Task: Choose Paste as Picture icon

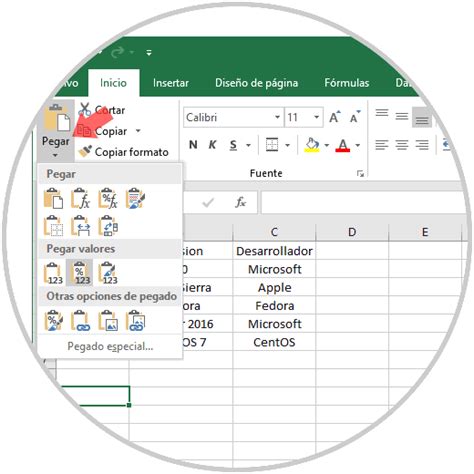Action: coord(108,321)
